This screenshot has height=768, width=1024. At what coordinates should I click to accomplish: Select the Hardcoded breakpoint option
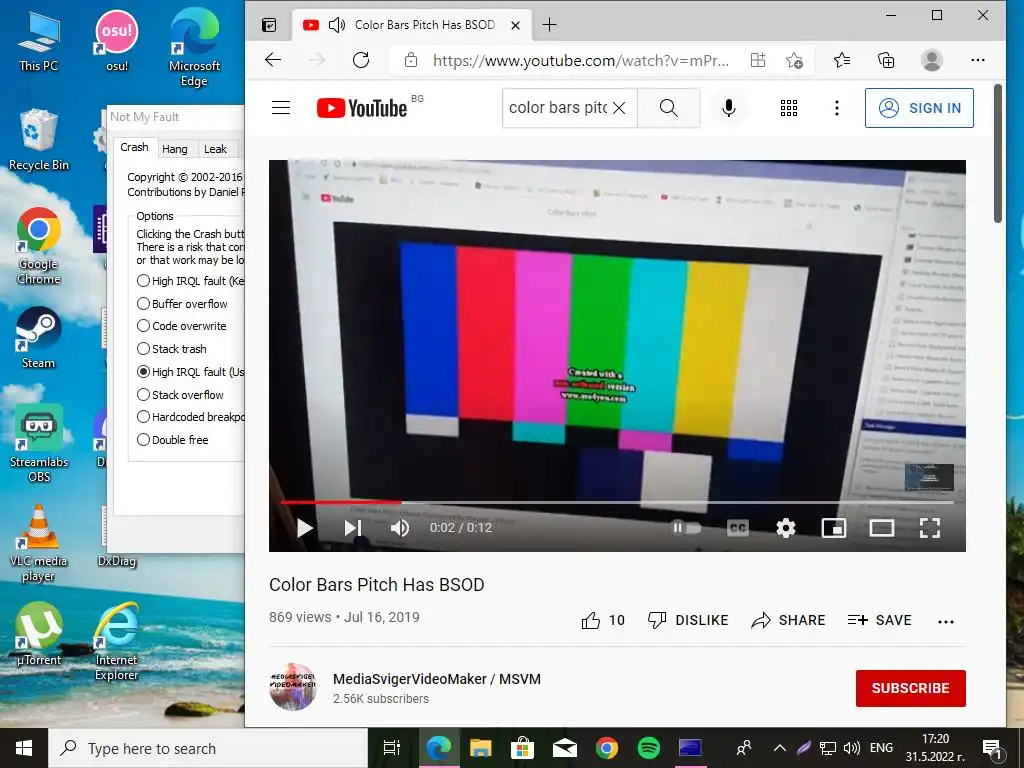pos(190,417)
